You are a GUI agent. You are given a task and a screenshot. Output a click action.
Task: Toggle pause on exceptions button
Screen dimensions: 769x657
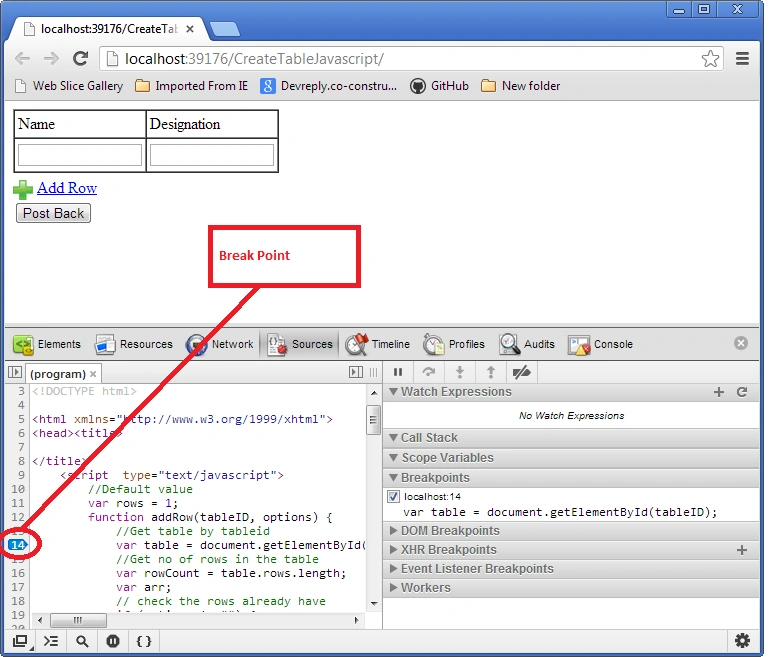(x=113, y=641)
